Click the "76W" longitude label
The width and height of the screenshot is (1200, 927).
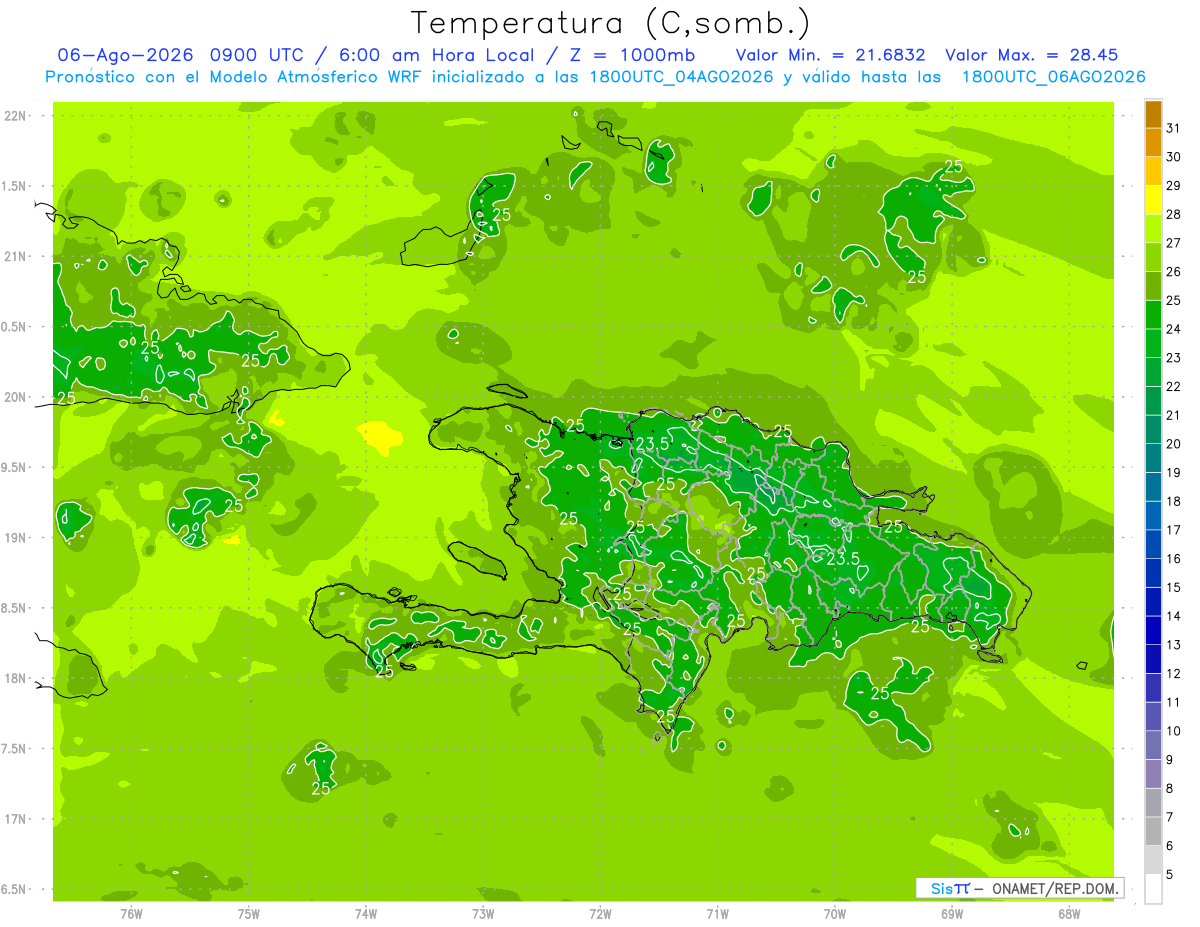click(131, 913)
